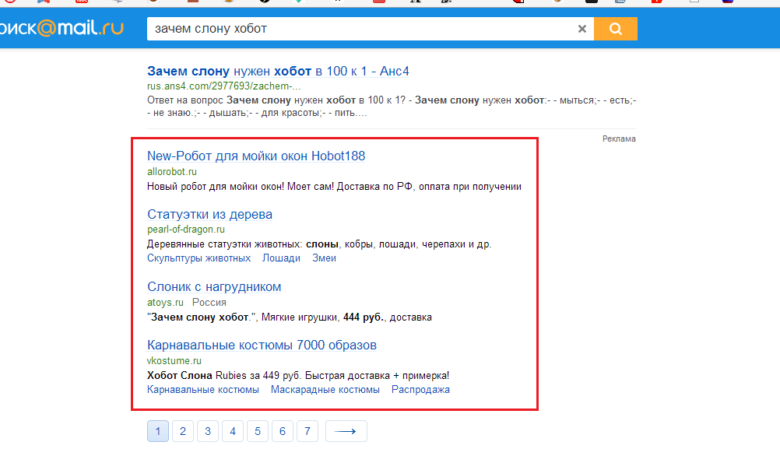Go to results page 6

pos(282,431)
